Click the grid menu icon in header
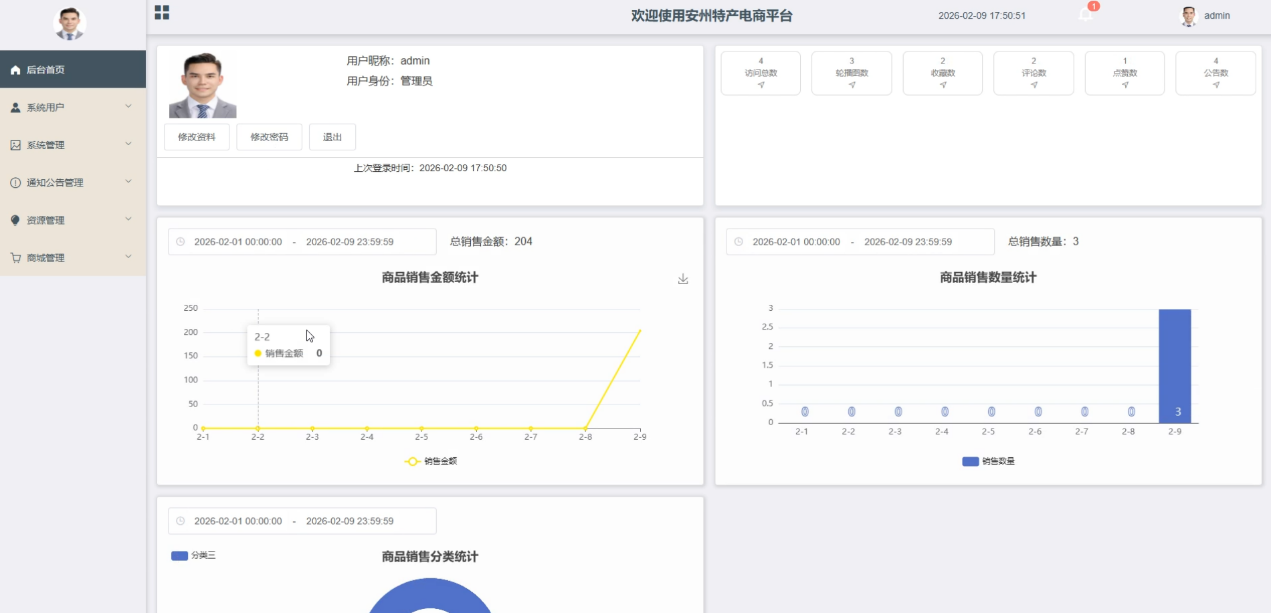The height and width of the screenshot is (613, 1271). pyautogui.click(x=161, y=12)
